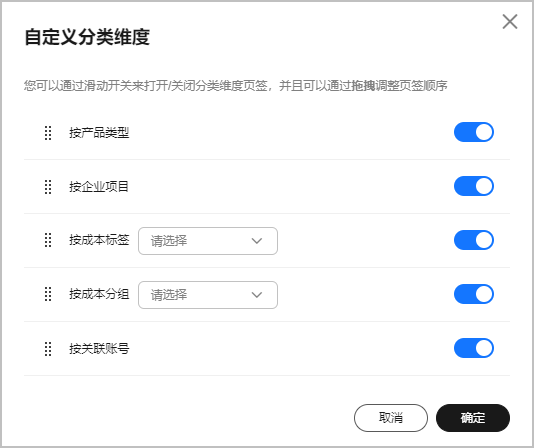Click chevron arrow in 按成本分组 dropdown
534x448 pixels.
coord(257,295)
